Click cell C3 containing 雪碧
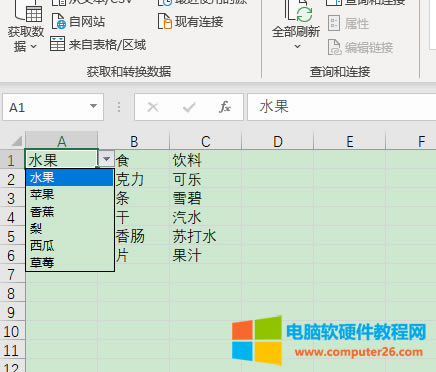 pyautogui.click(x=206, y=198)
